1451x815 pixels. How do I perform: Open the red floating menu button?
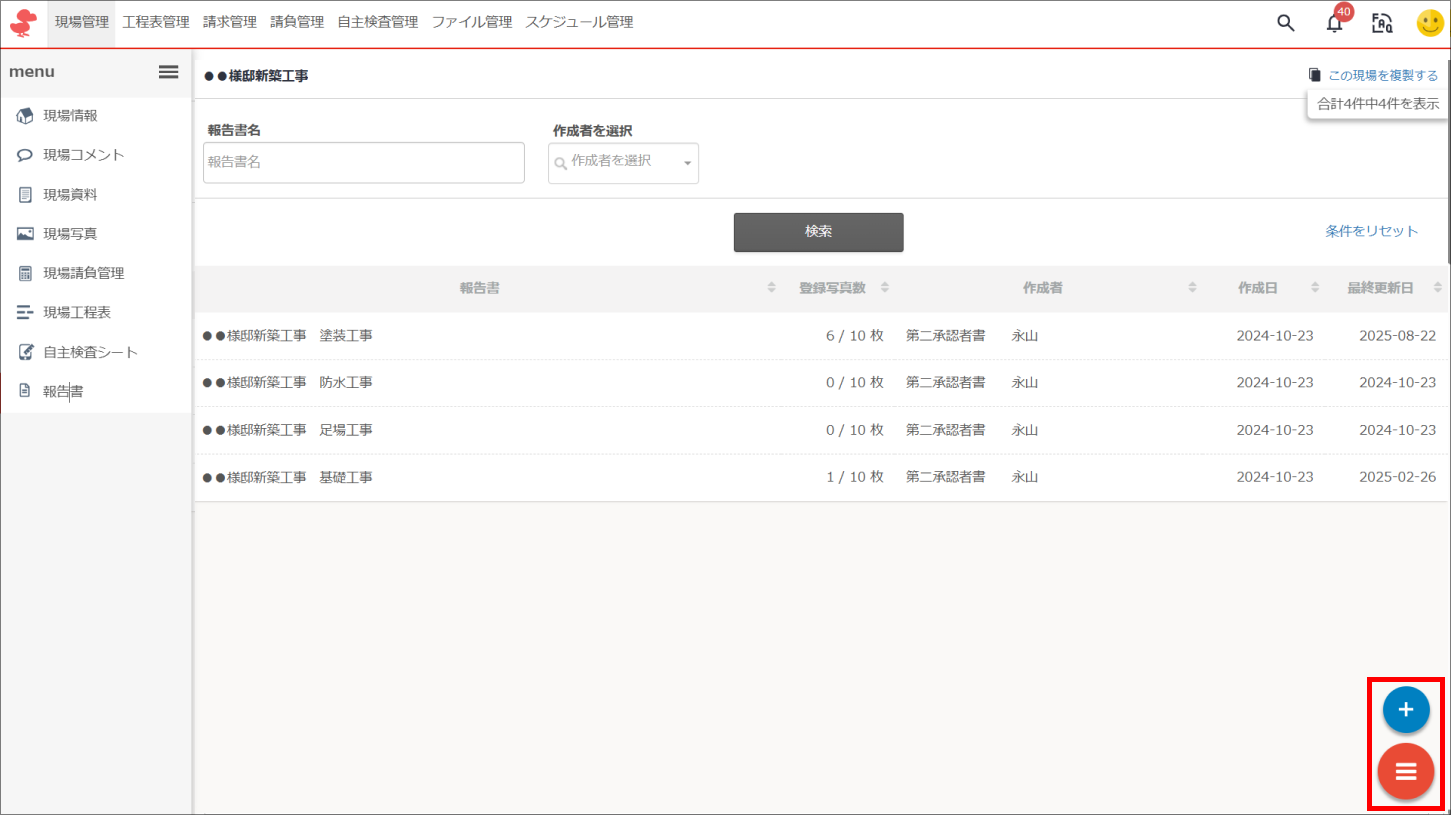point(1405,772)
